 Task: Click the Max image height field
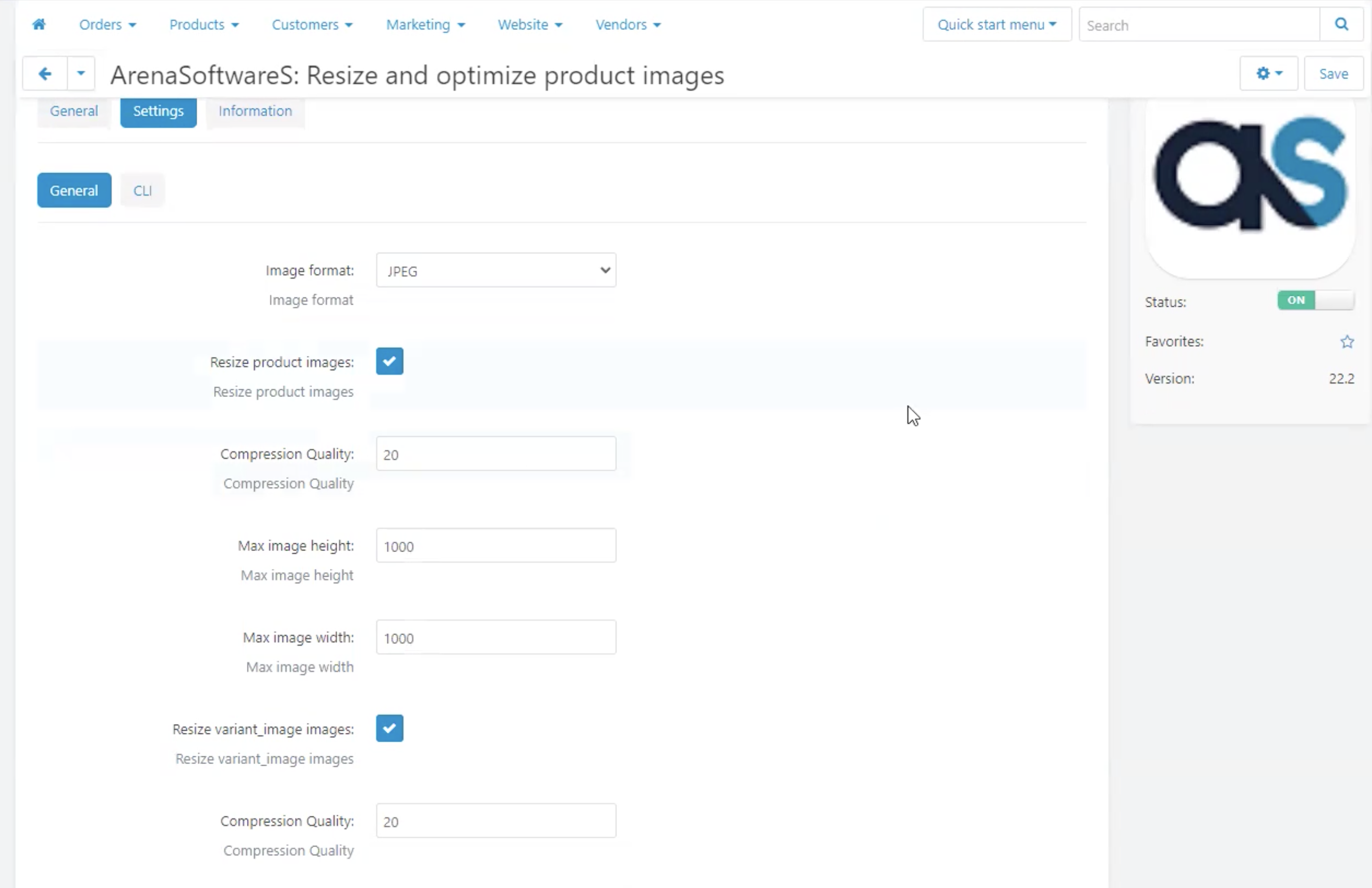pos(496,546)
